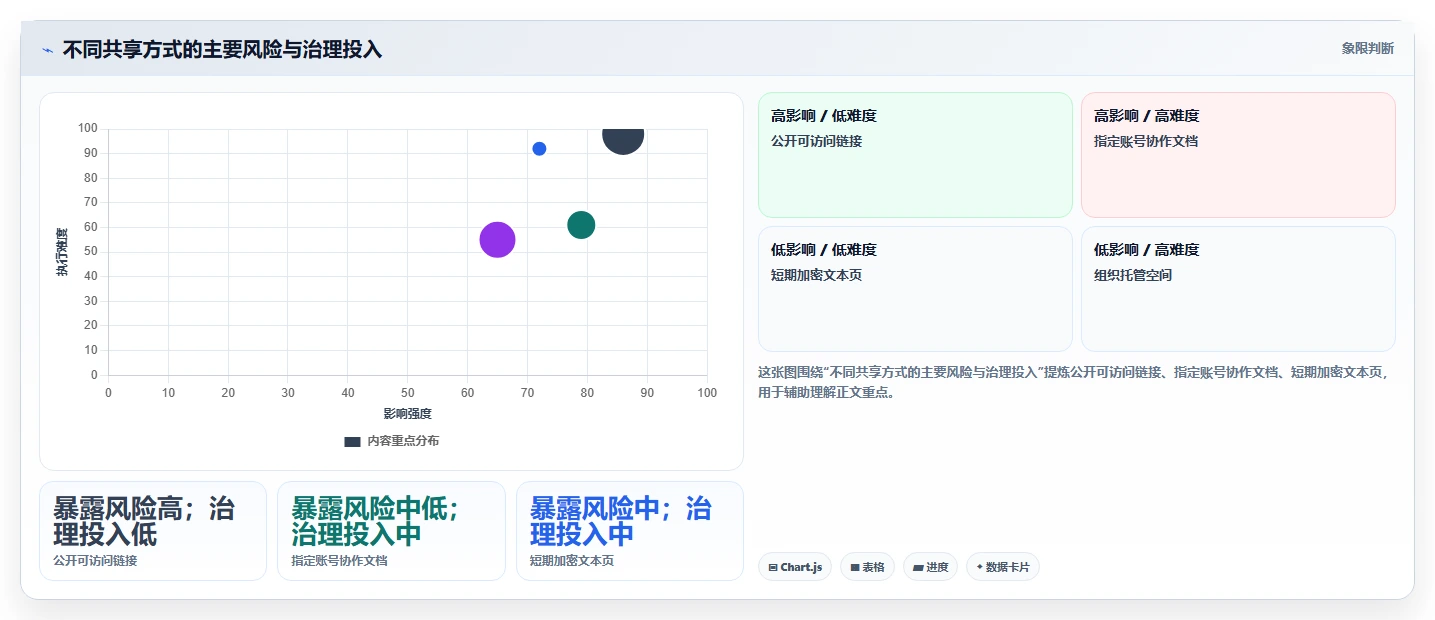Select the purple bubble on chart
Screen dimensions: 1435x620
(497, 240)
